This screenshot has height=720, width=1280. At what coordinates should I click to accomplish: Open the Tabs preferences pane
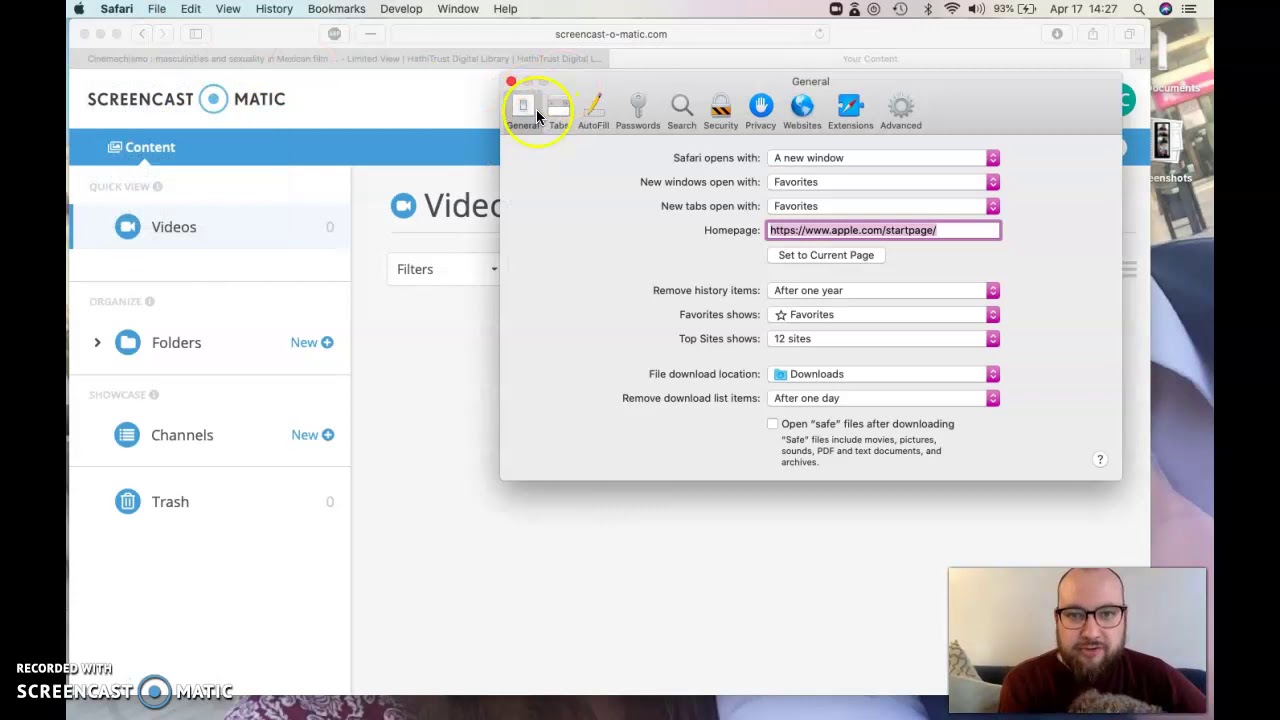pos(558,112)
